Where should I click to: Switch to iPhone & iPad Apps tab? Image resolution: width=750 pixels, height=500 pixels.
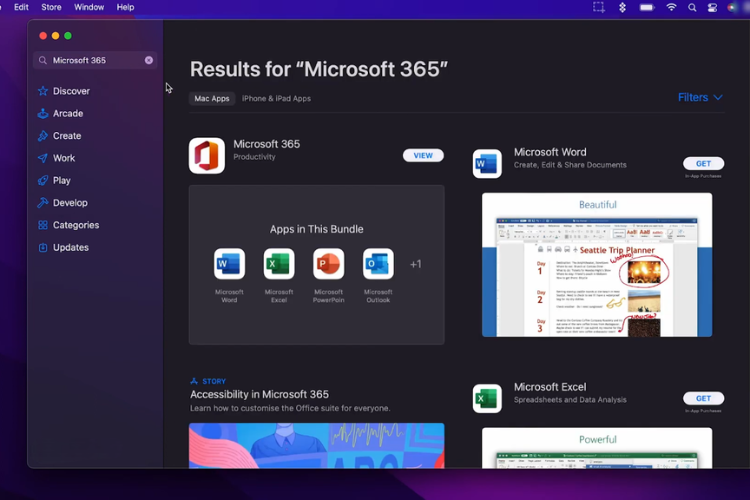pos(276,99)
